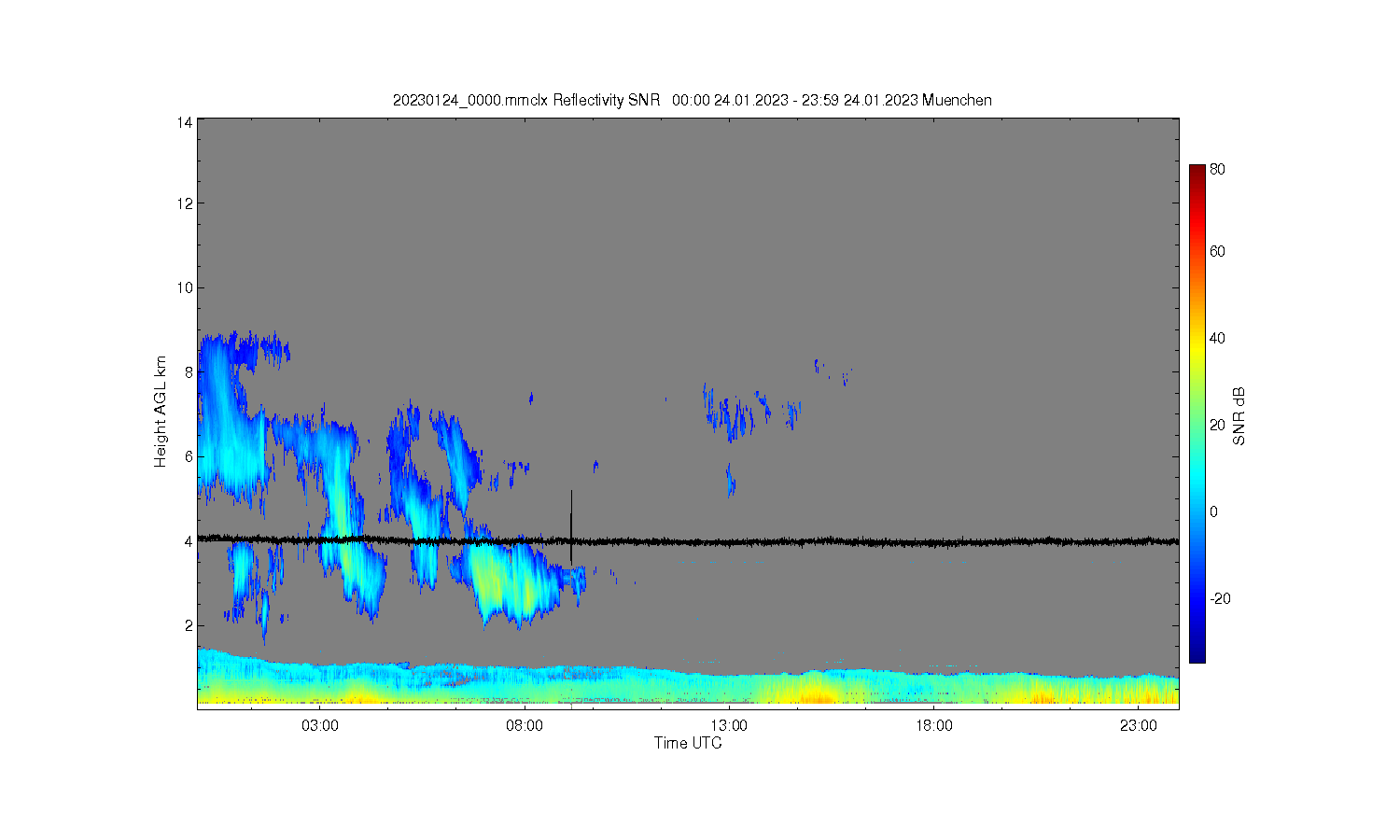
Task: Click the 'SNR dB' colorbar label
Action: (1239, 415)
